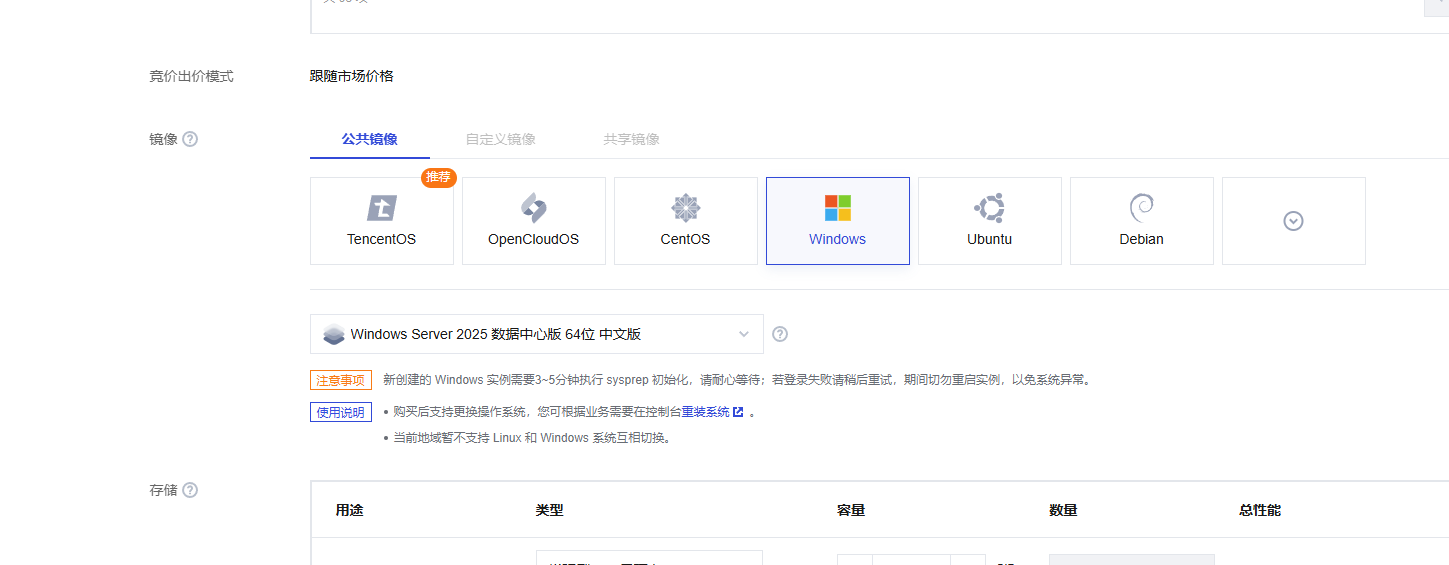This screenshot has height=565, width=1449.
Task: Switch to 公共镜像 tab
Action: (370, 139)
